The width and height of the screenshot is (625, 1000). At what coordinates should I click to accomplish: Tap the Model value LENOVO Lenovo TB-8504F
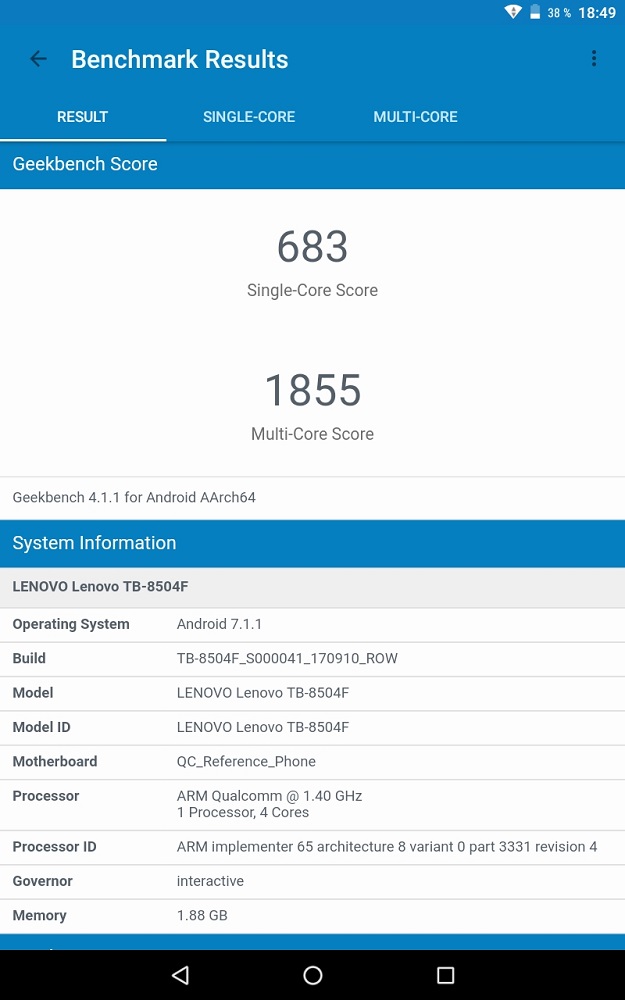263,693
